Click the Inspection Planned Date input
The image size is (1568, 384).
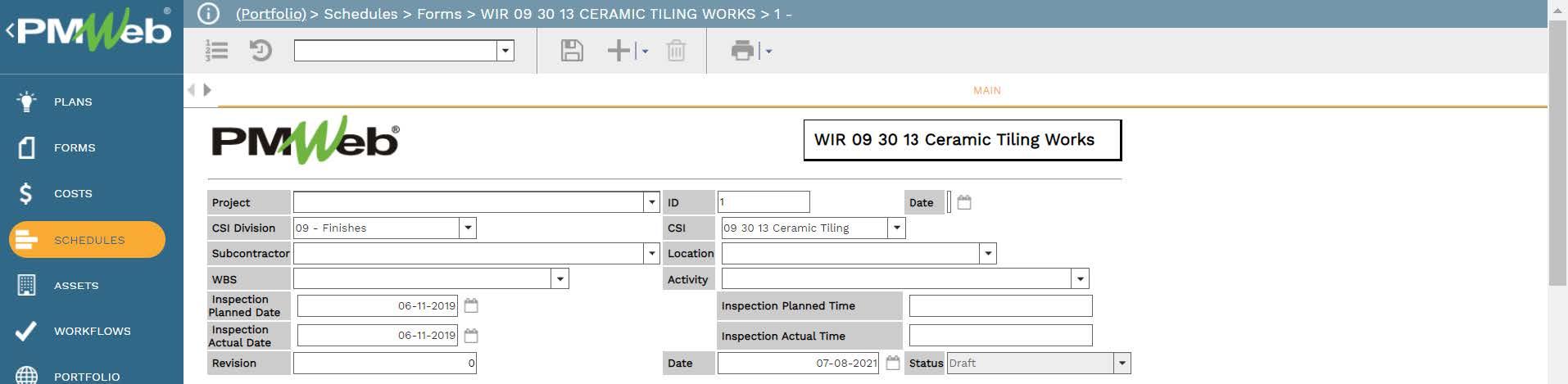378,305
